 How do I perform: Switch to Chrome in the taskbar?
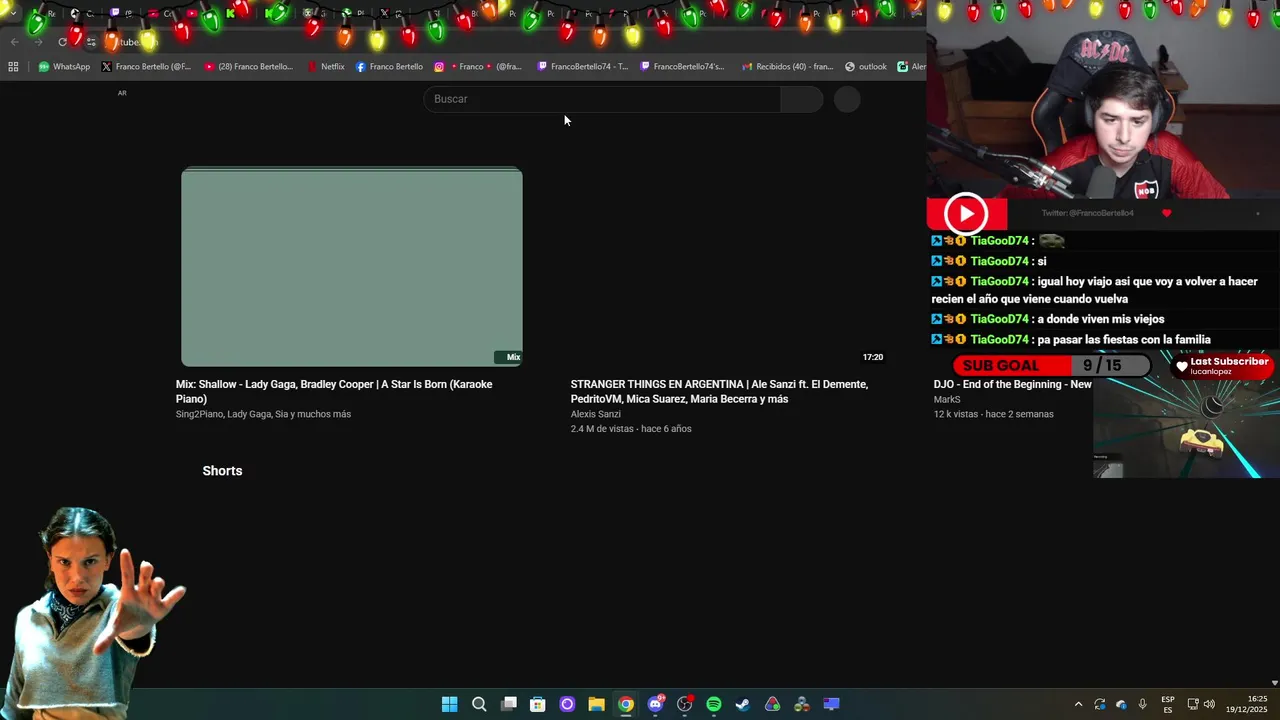[626, 704]
